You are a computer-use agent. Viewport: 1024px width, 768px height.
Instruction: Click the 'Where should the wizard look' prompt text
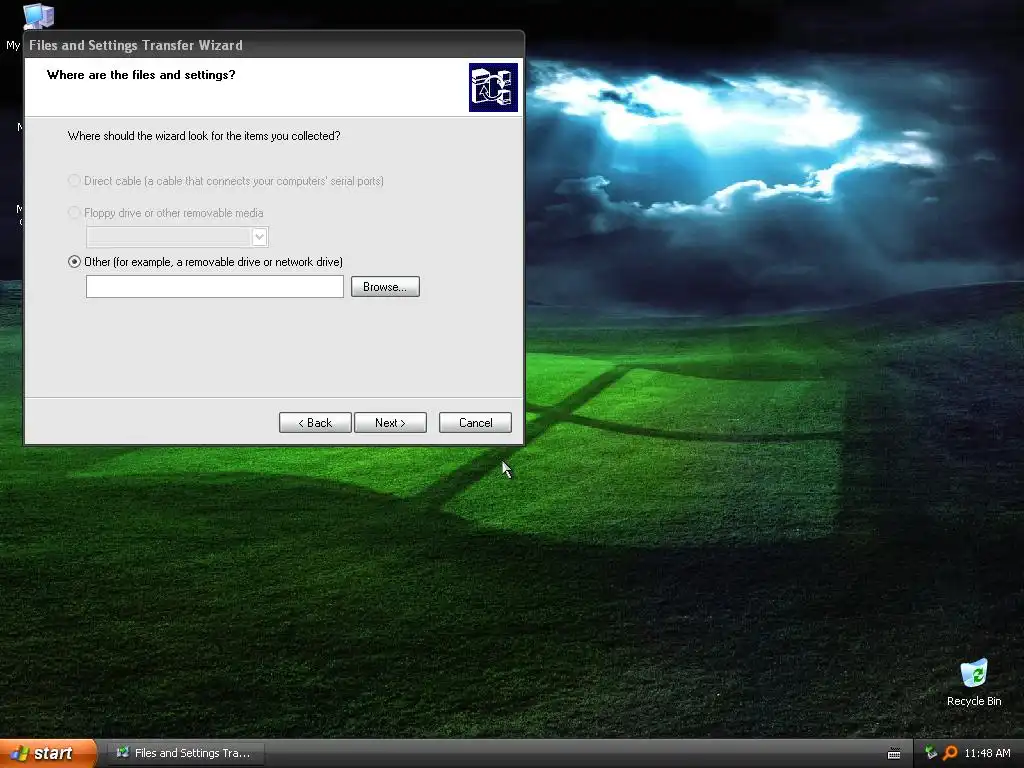[204, 136]
